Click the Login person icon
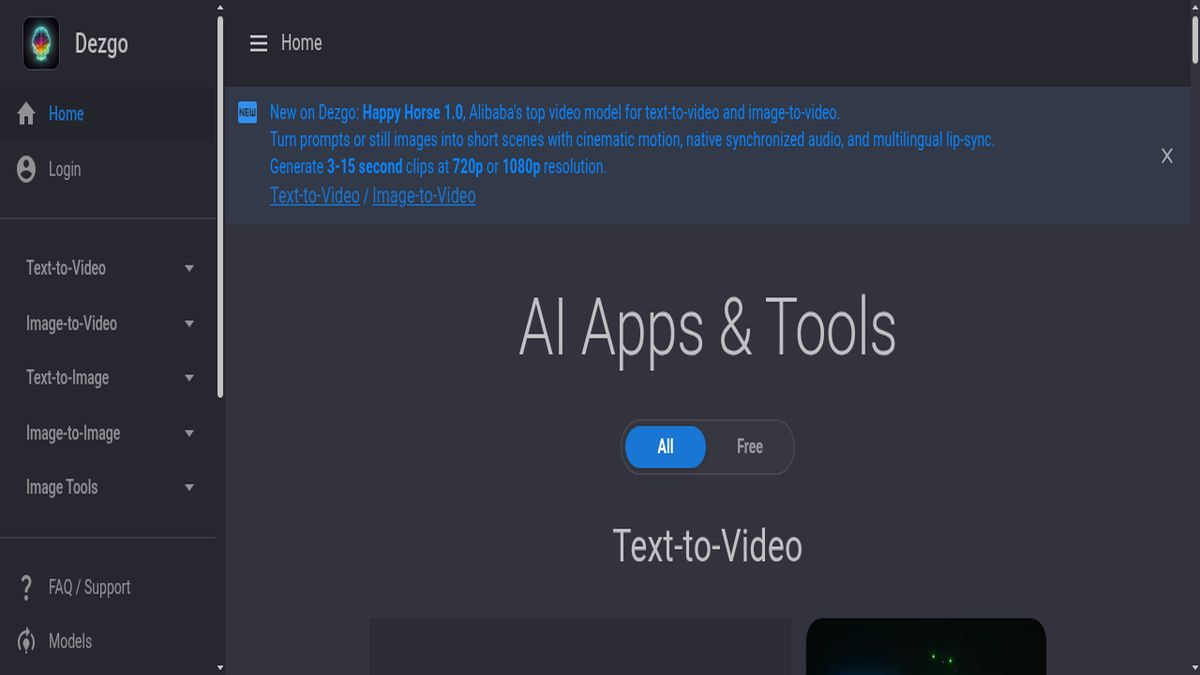Viewport: 1200px width, 675px height. coord(26,169)
